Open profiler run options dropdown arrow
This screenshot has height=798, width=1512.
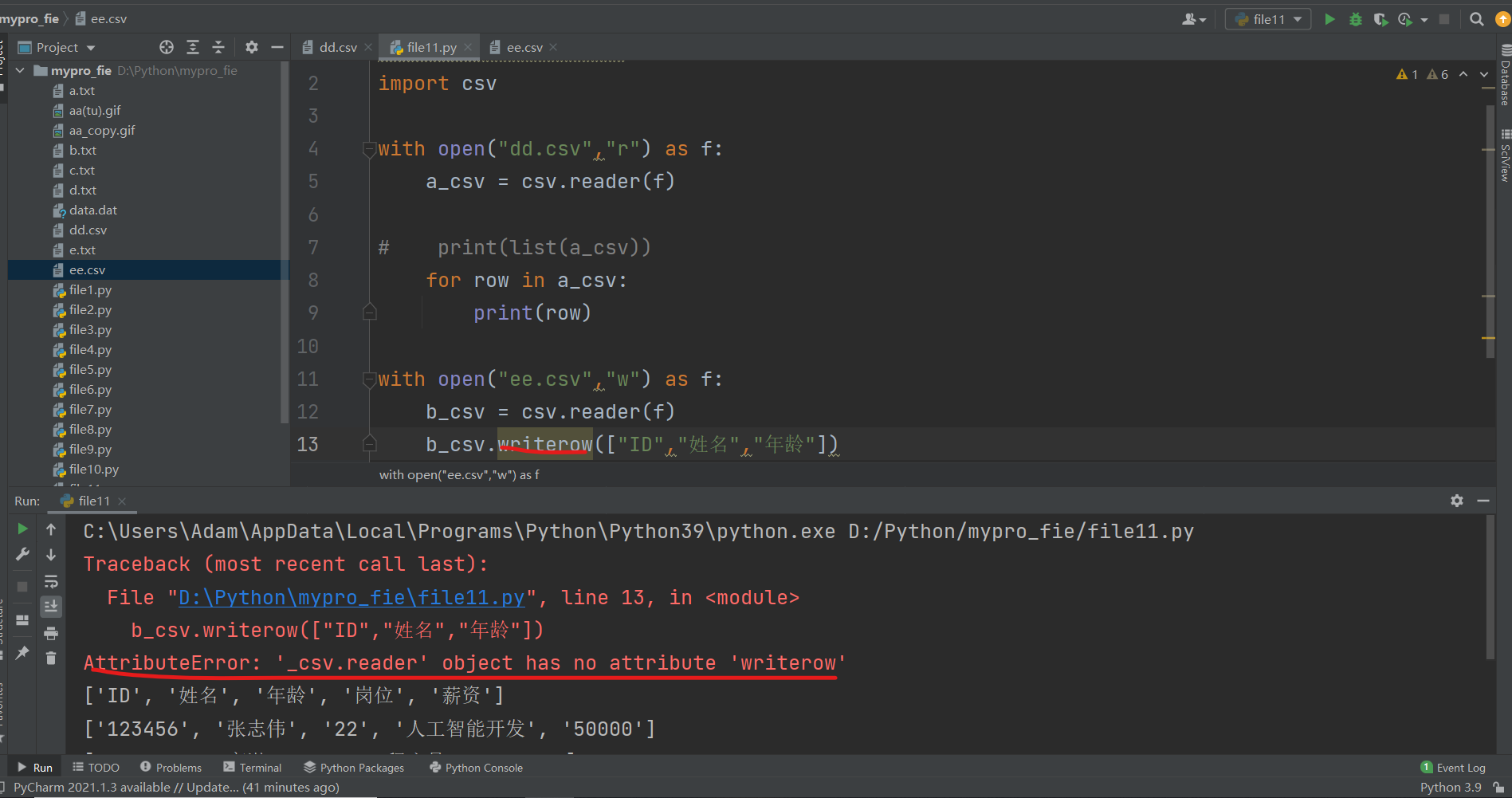point(1424,19)
